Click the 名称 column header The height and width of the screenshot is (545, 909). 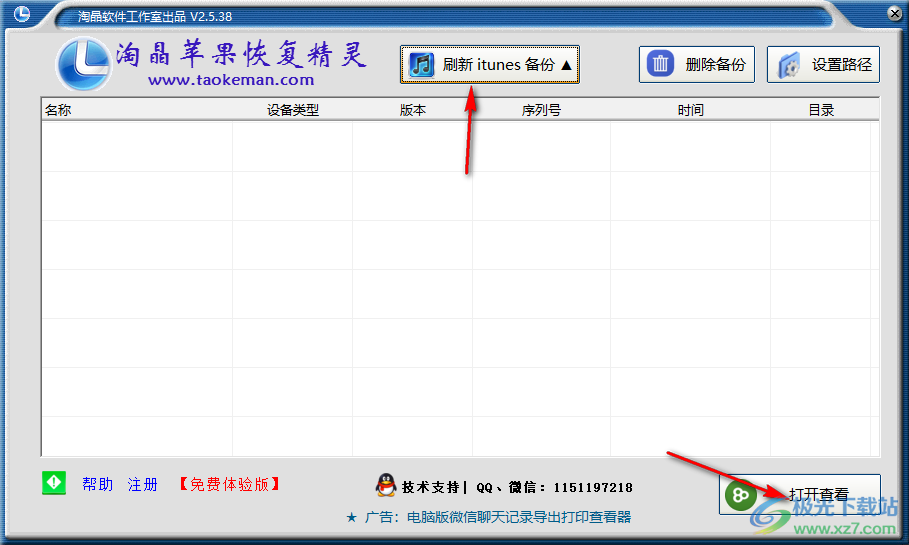[58, 110]
